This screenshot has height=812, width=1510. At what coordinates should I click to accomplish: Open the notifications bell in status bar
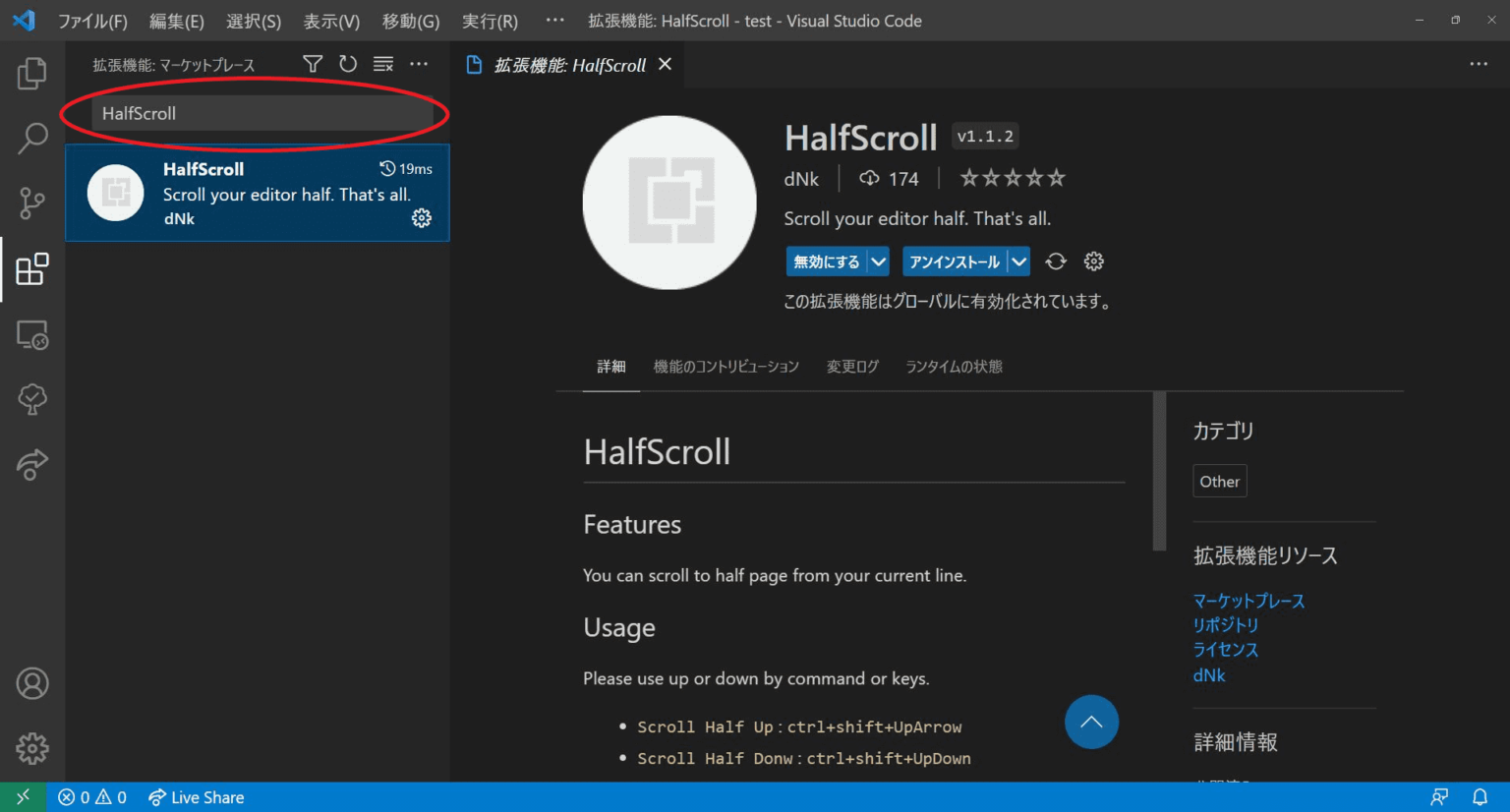(1481, 796)
